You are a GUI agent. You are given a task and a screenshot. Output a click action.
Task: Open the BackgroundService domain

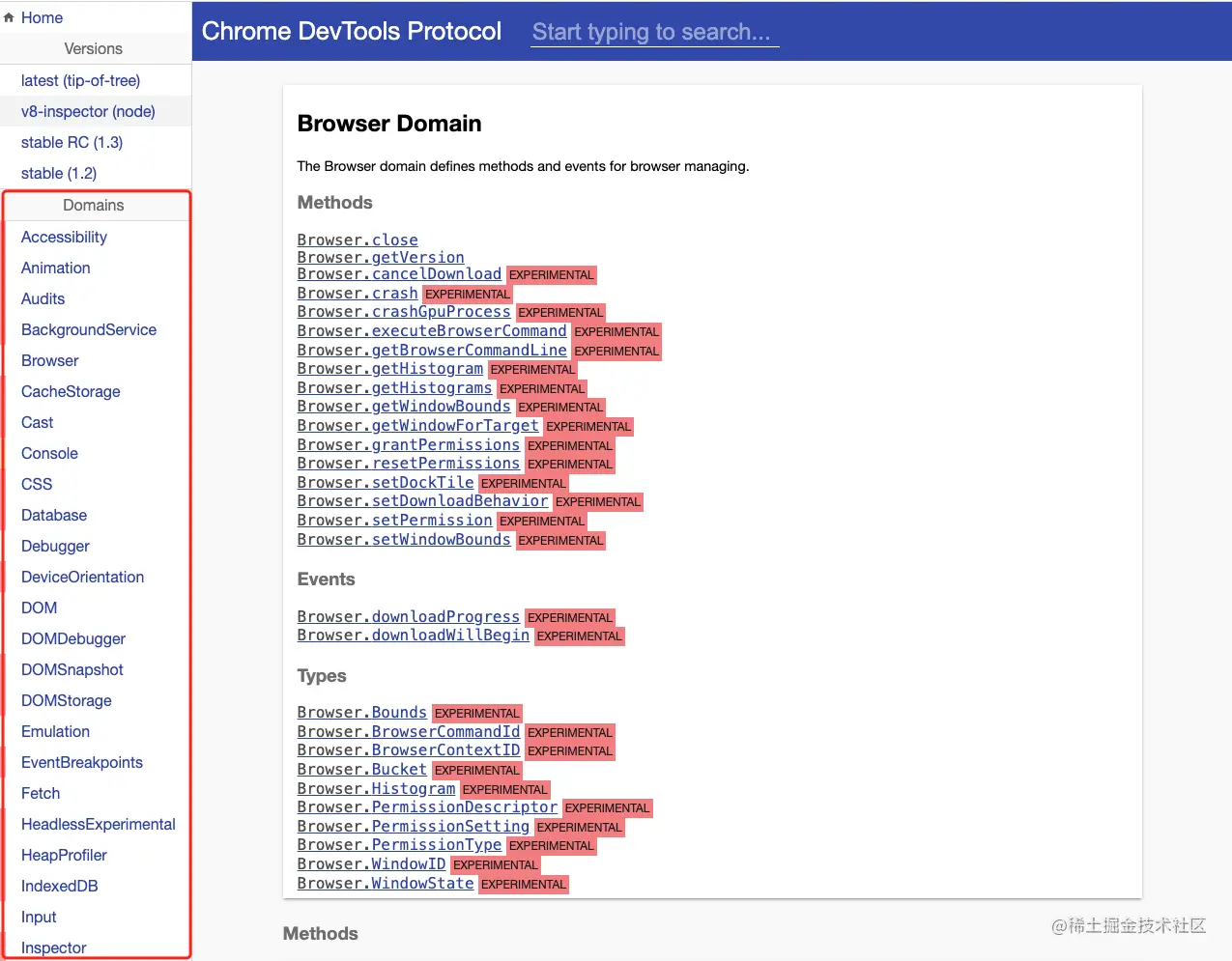point(89,329)
